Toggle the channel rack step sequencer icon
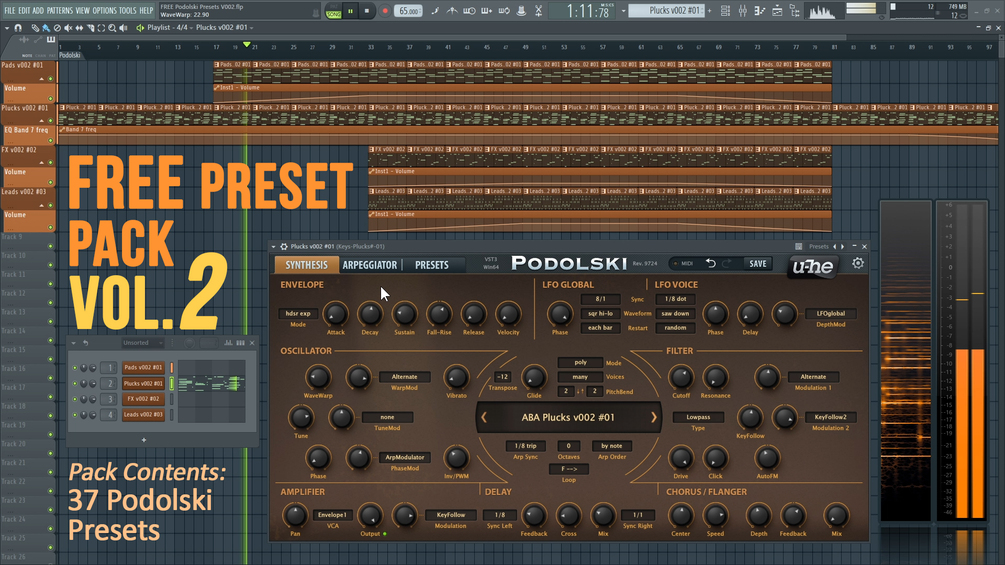The height and width of the screenshot is (565, 1005). tap(240, 343)
